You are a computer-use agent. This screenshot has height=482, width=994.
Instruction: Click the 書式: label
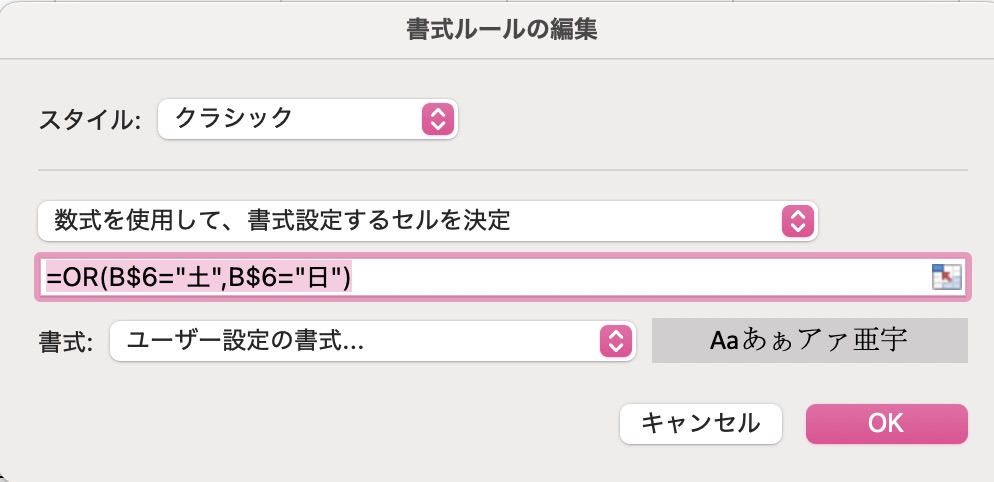[66, 342]
